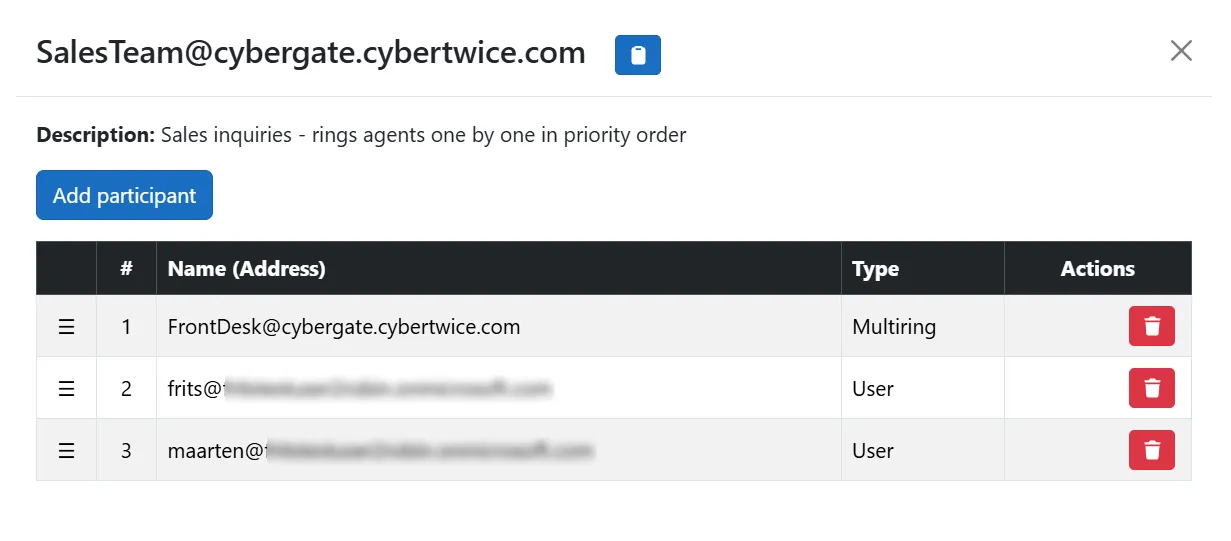Remove the frits user via trash icon

coord(1152,388)
